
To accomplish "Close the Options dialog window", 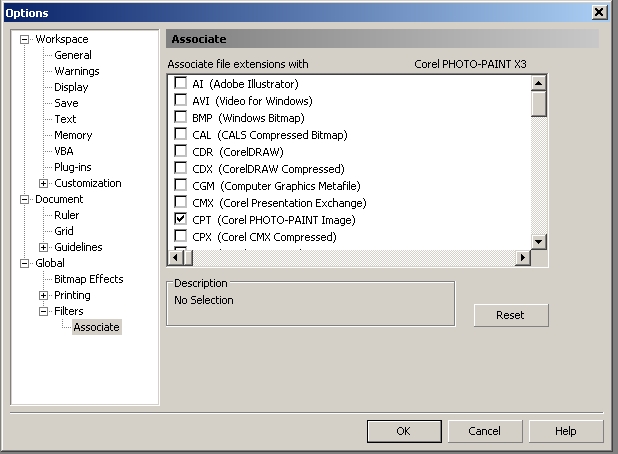I will coord(599,12).
